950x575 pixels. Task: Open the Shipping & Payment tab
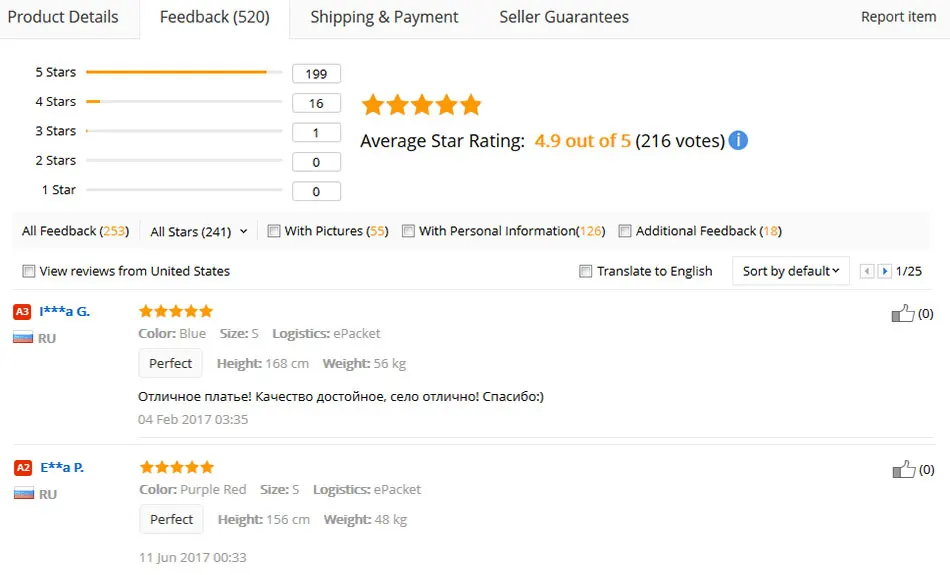(384, 17)
